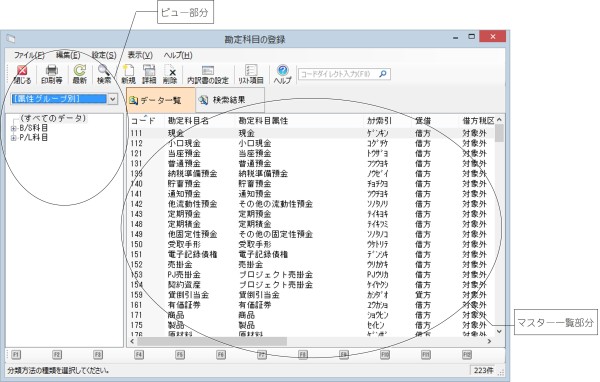Click the 削除 delete toolbar icon
This screenshot has height=382, width=600.
[170, 74]
